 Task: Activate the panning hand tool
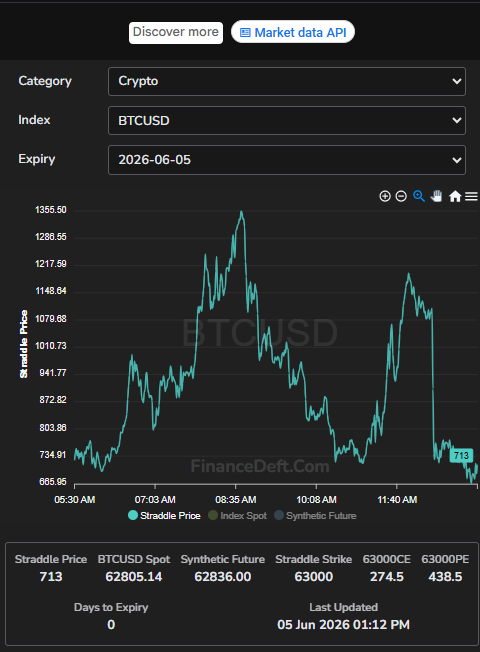coord(436,196)
